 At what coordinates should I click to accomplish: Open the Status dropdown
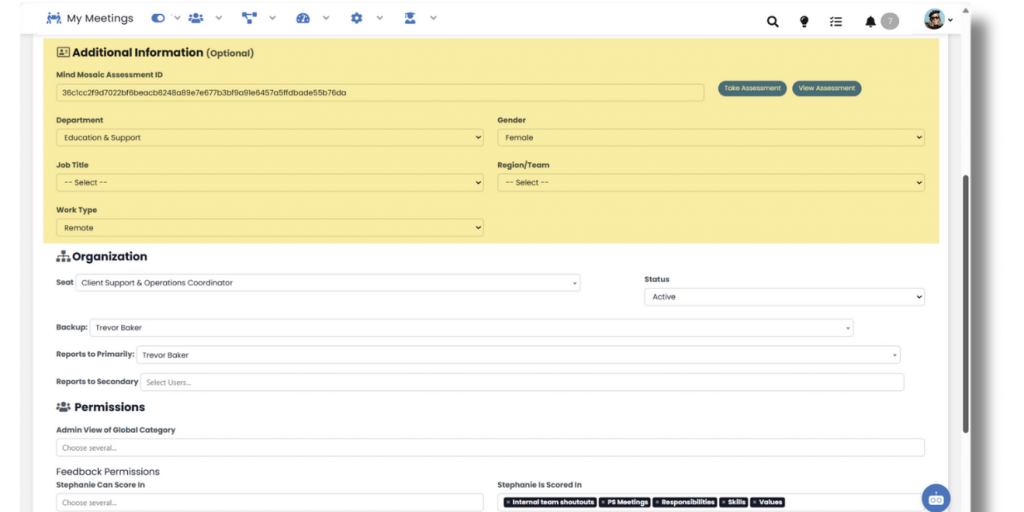point(784,297)
